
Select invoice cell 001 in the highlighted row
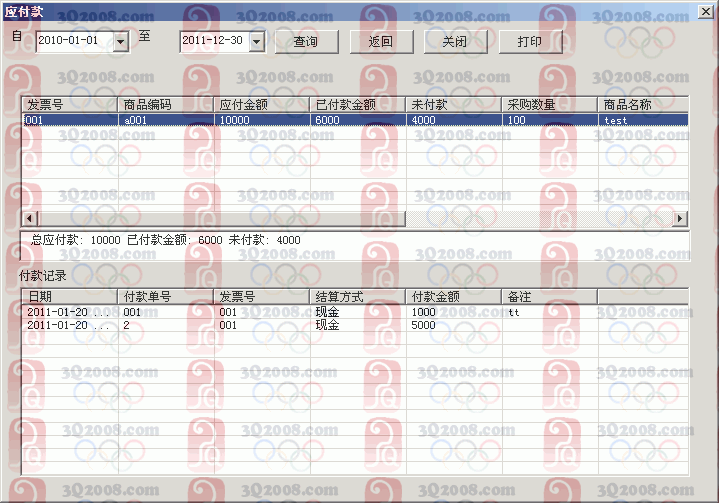[x=70, y=120]
